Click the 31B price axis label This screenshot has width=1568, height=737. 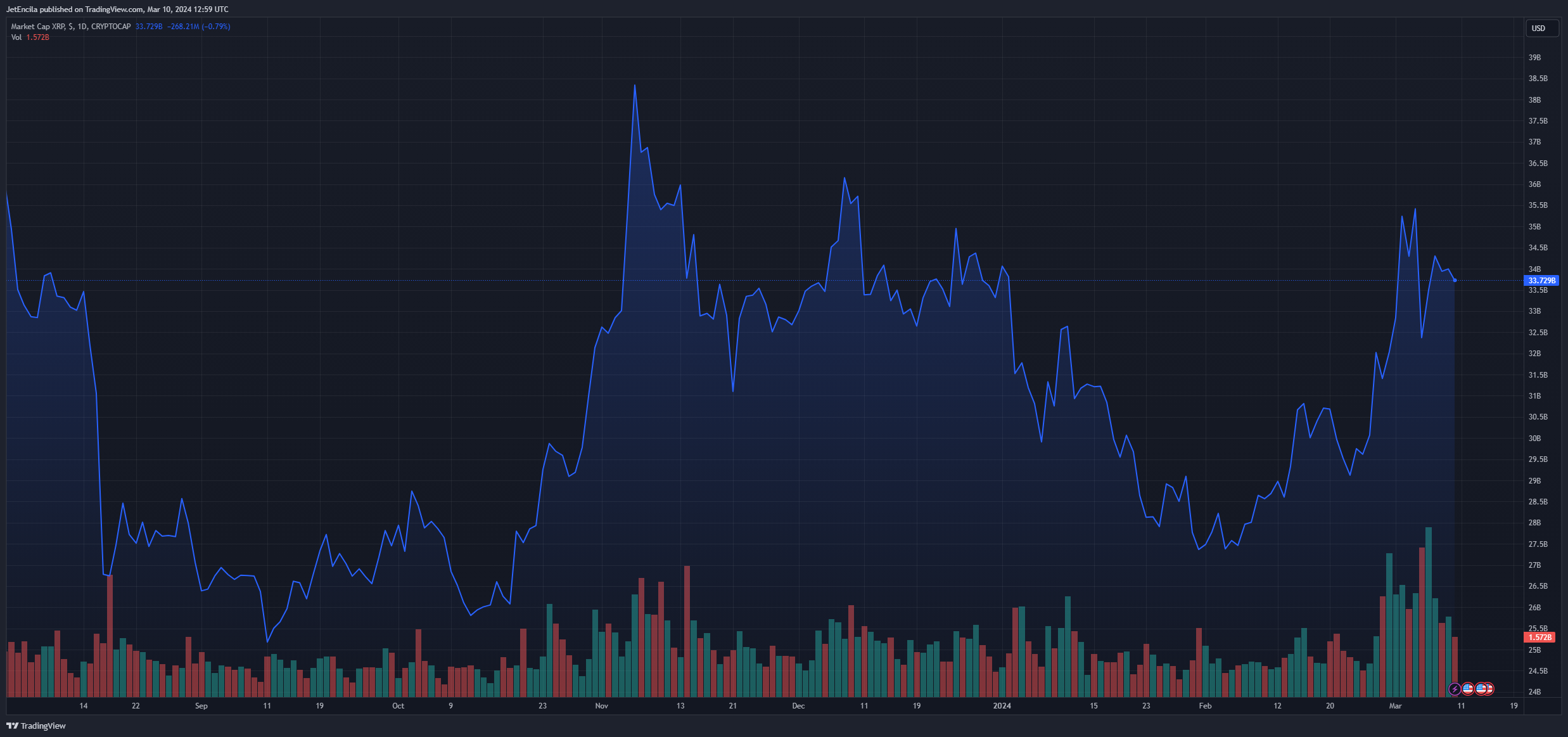[1534, 396]
